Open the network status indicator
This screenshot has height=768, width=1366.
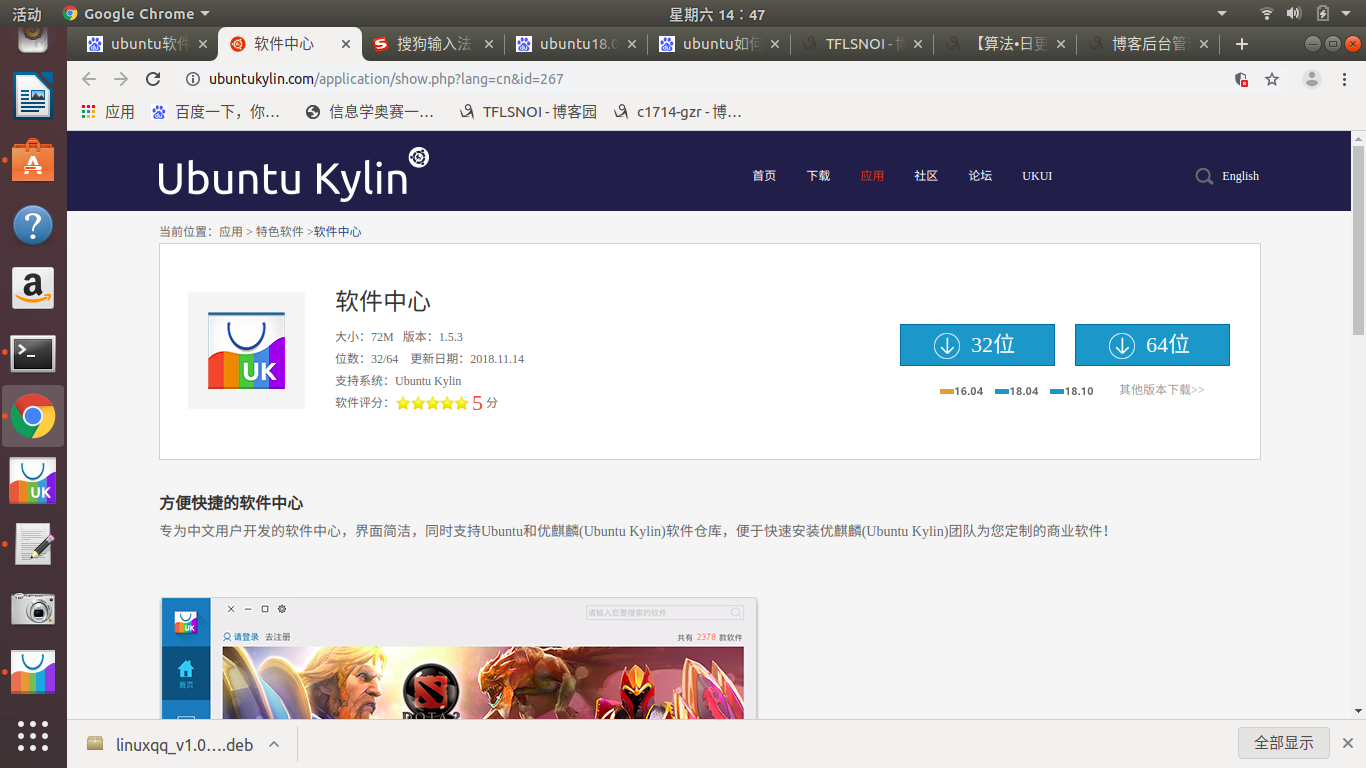tap(1267, 14)
